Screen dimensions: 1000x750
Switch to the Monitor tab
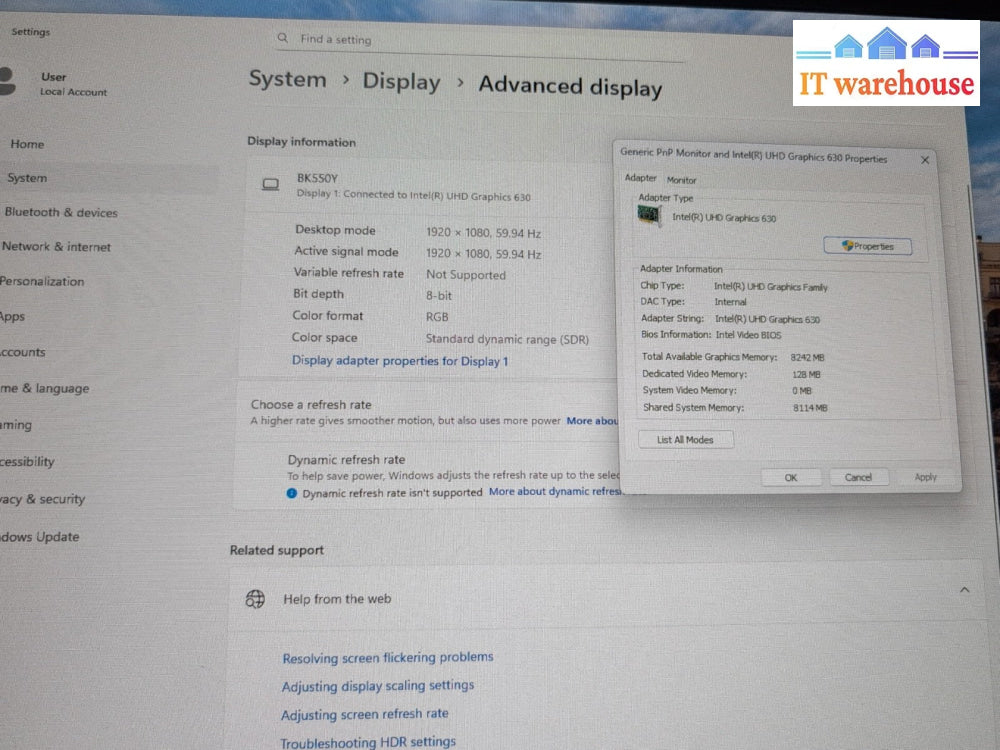click(x=681, y=180)
